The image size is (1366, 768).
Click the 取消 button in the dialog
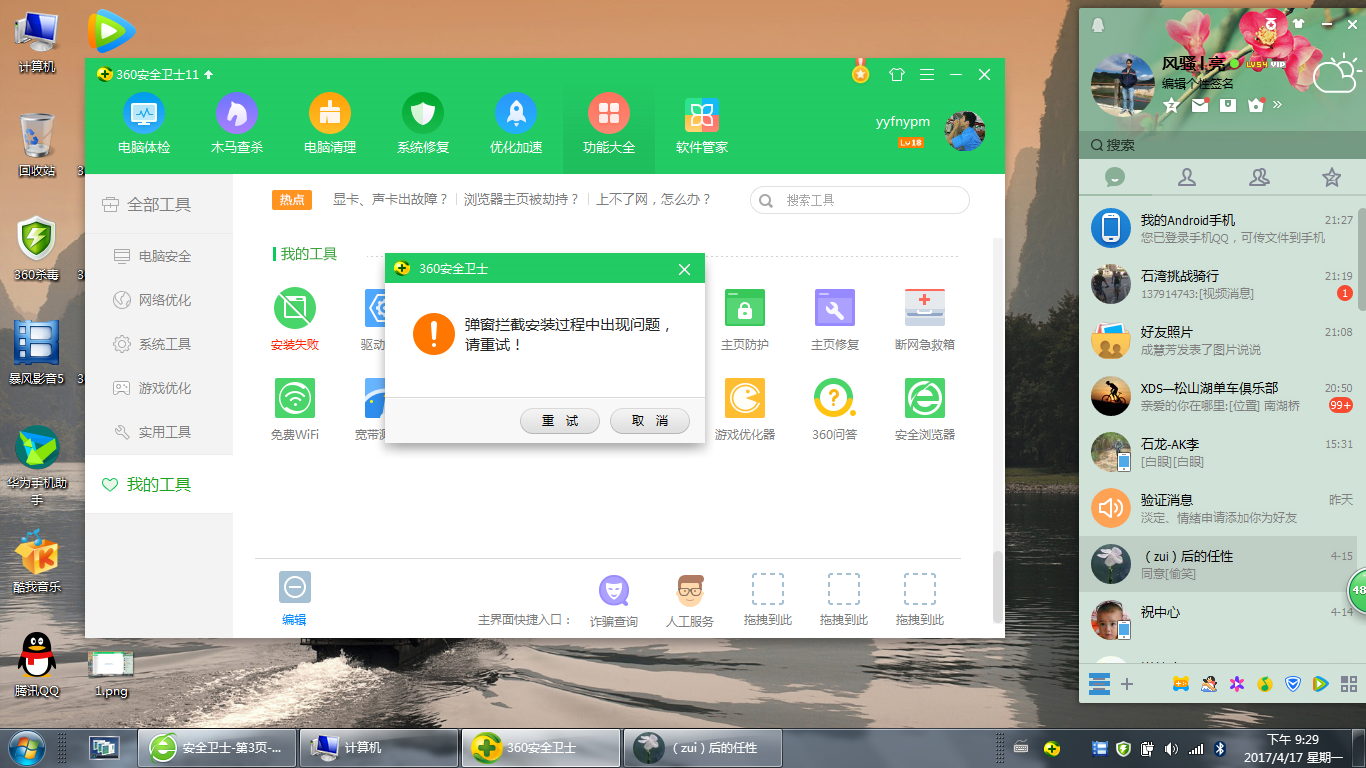(x=650, y=421)
